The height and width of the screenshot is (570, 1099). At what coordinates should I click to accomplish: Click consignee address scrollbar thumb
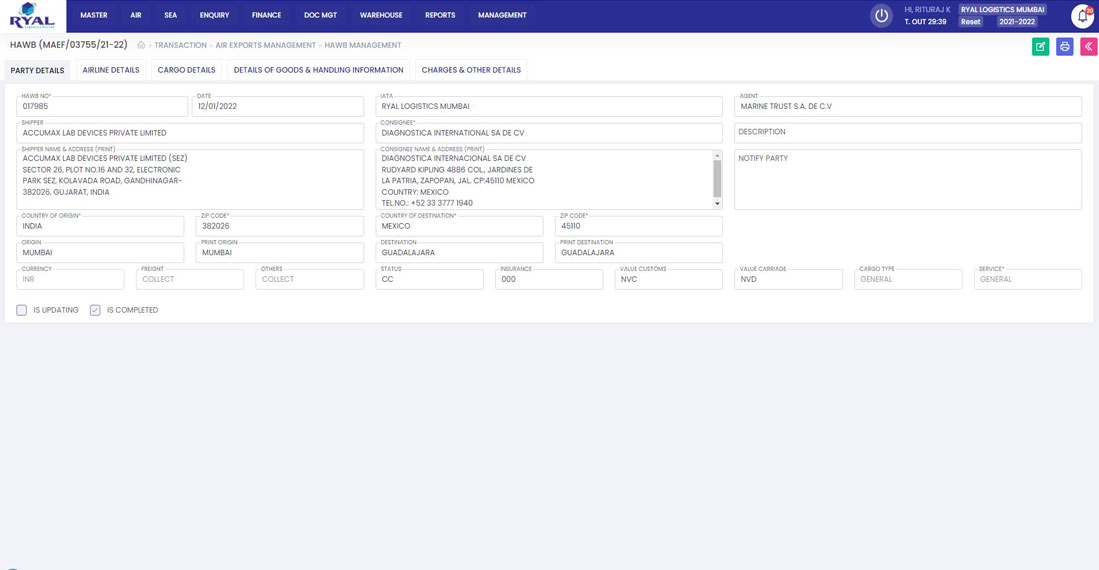(717, 178)
